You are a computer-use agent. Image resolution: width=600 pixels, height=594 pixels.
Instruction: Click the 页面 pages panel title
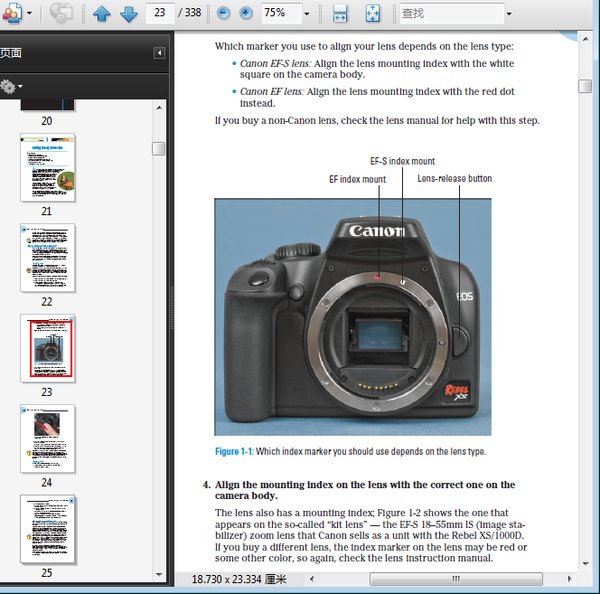(11, 53)
